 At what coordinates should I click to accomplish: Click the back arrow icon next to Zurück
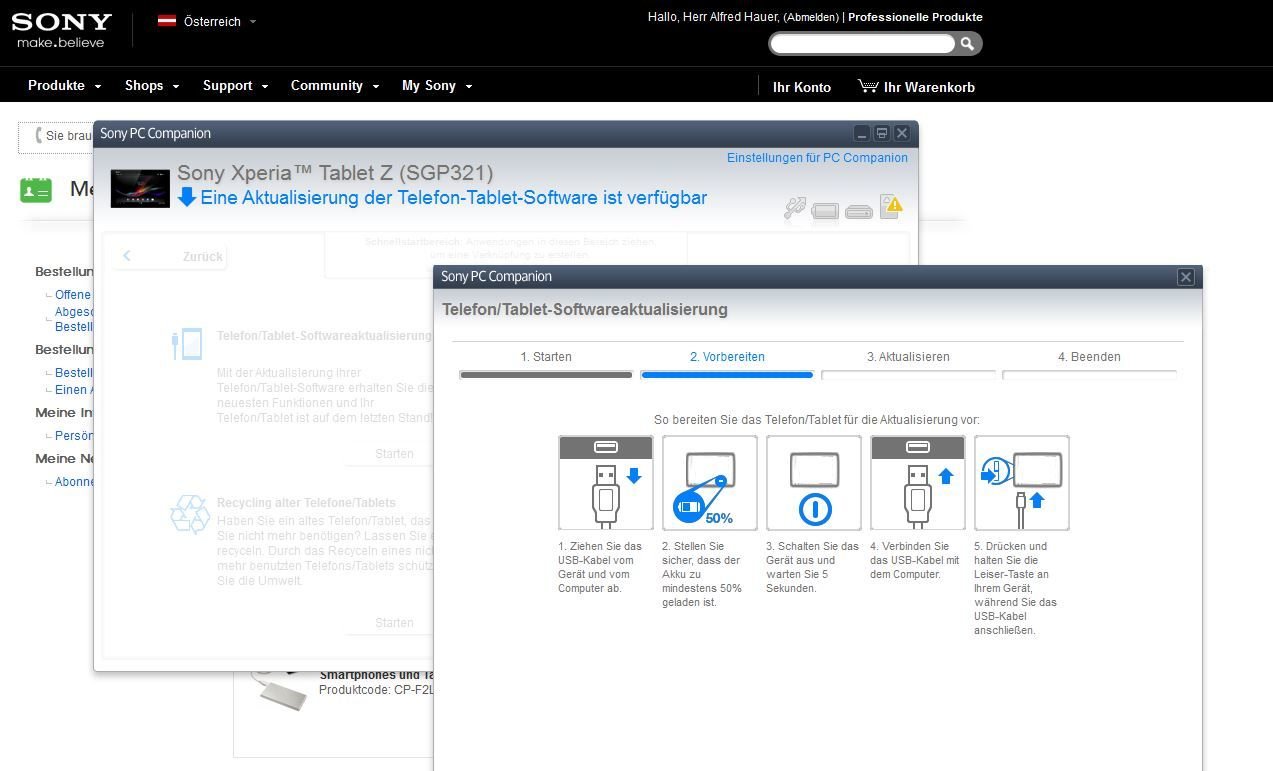click(127, 256)
